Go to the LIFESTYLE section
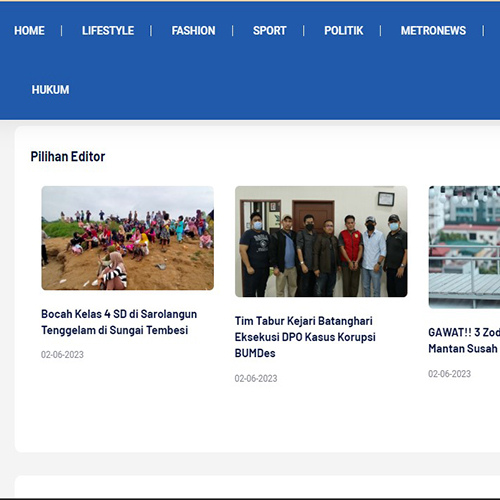The image size is (500, 500). coord(108,31)
